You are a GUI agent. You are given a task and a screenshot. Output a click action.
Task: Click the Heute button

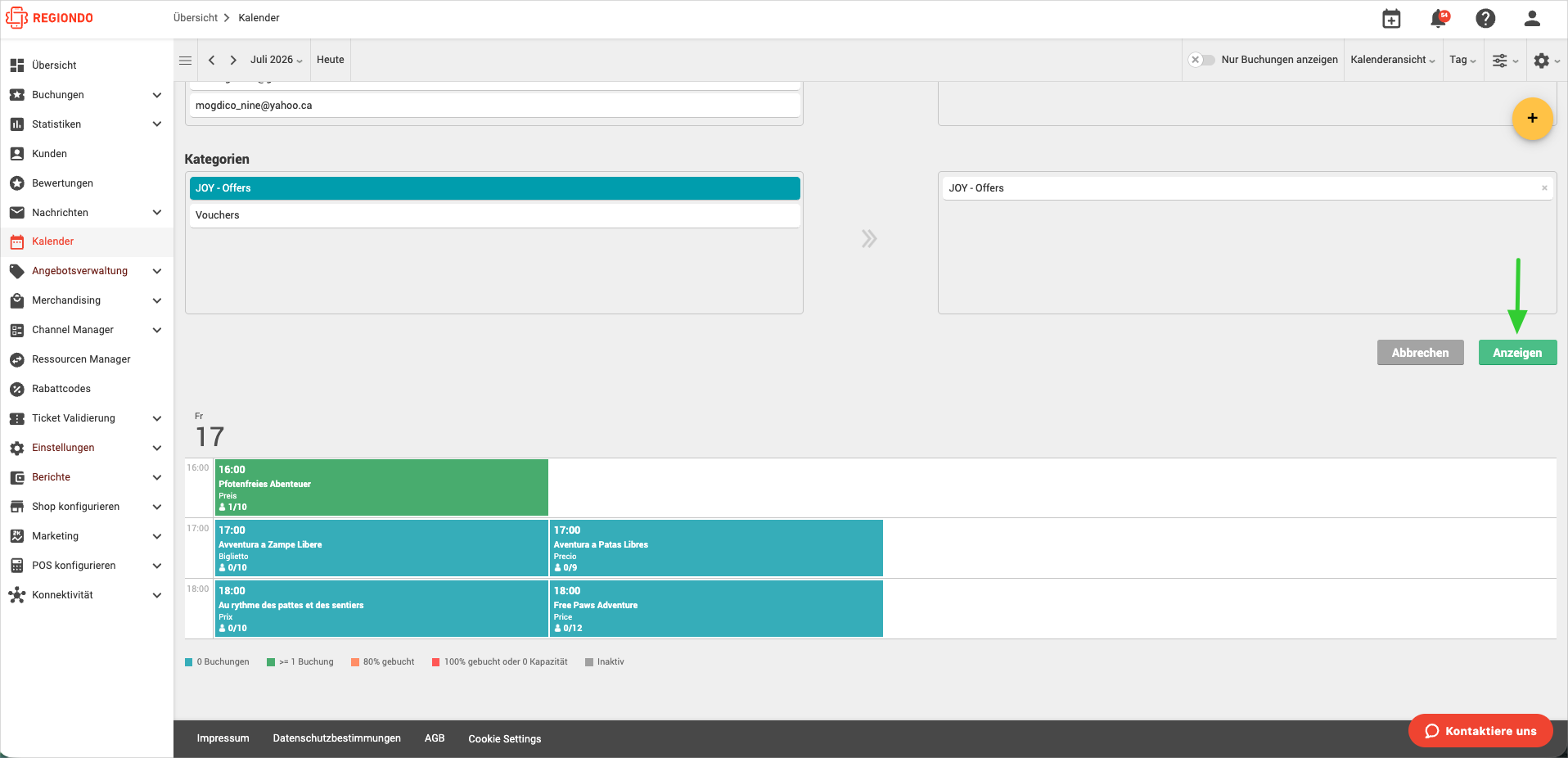[331, 60]
